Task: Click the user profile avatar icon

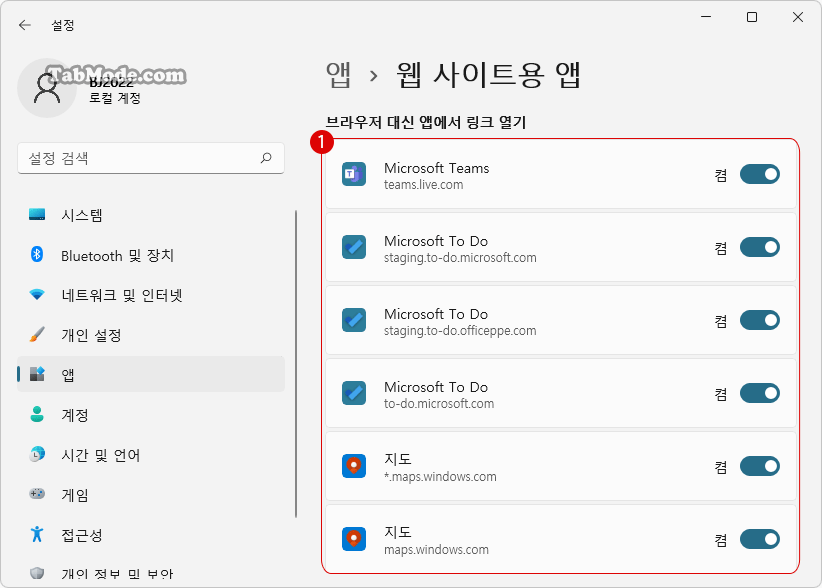Action: tap(47, 88)
